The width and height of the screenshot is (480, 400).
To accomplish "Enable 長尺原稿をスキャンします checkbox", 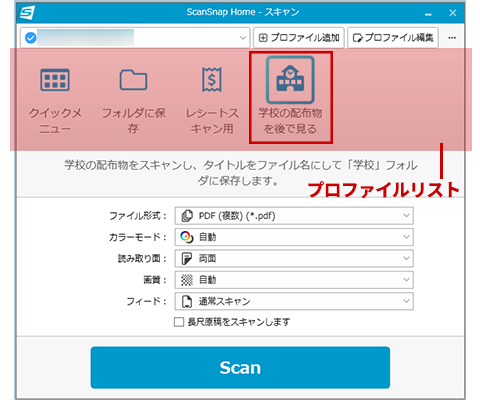I will point(179,322).
